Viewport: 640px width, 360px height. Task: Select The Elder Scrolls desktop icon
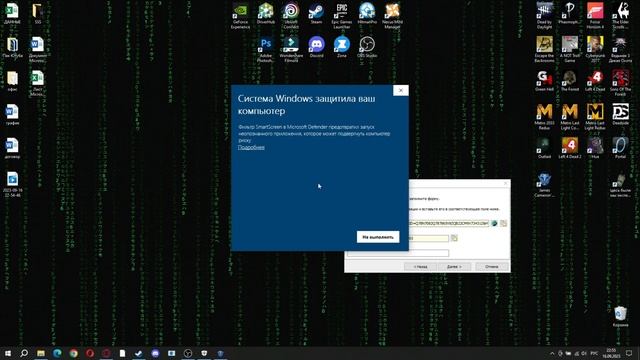620,16
